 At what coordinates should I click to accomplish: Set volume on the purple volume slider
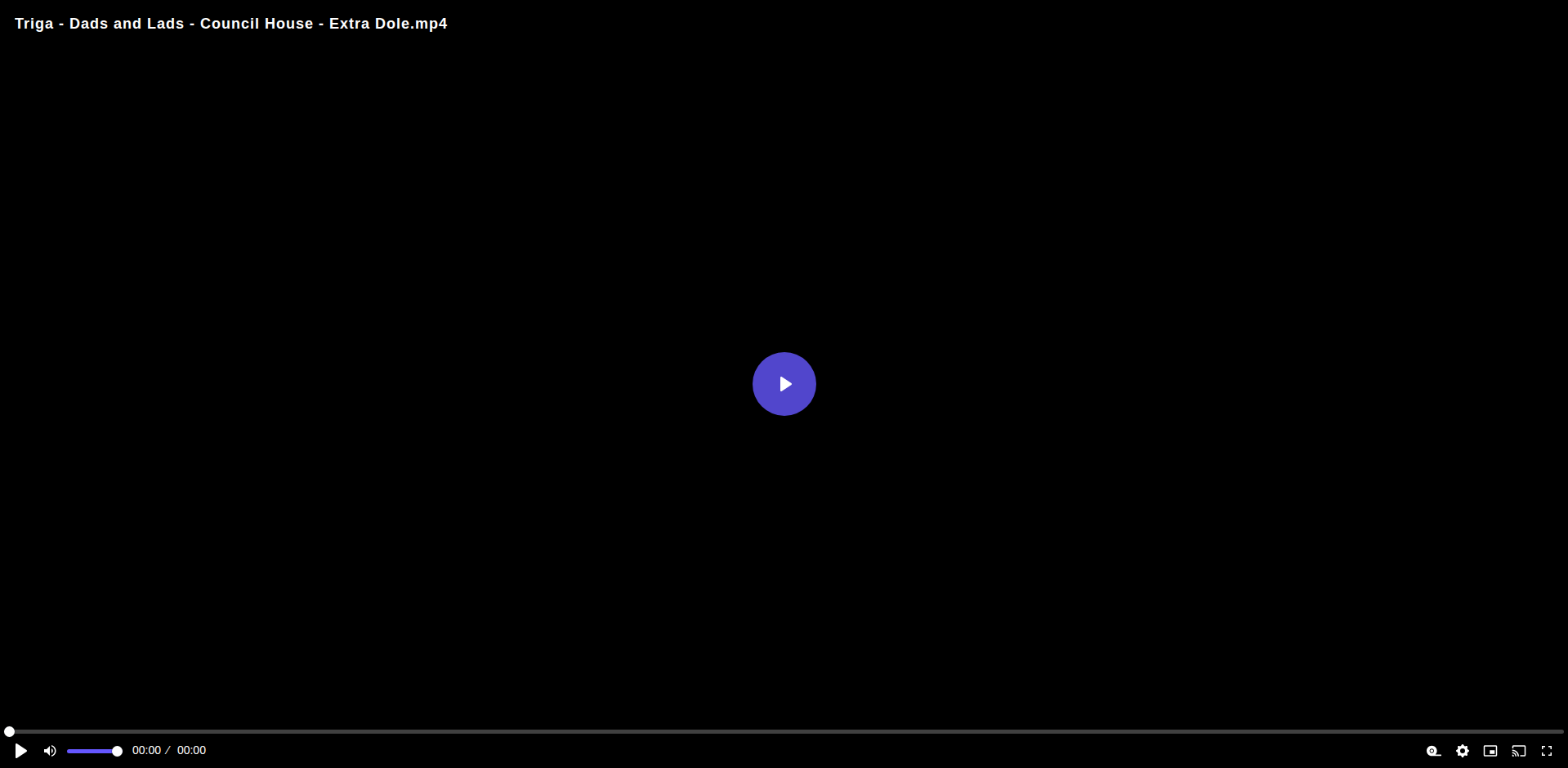[94, 751]
